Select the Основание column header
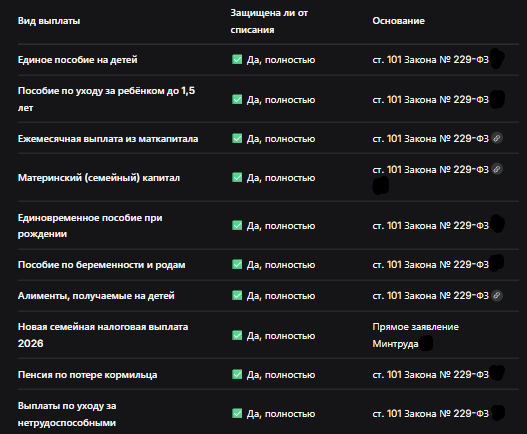The image size is (527, 434). (399, 21)
